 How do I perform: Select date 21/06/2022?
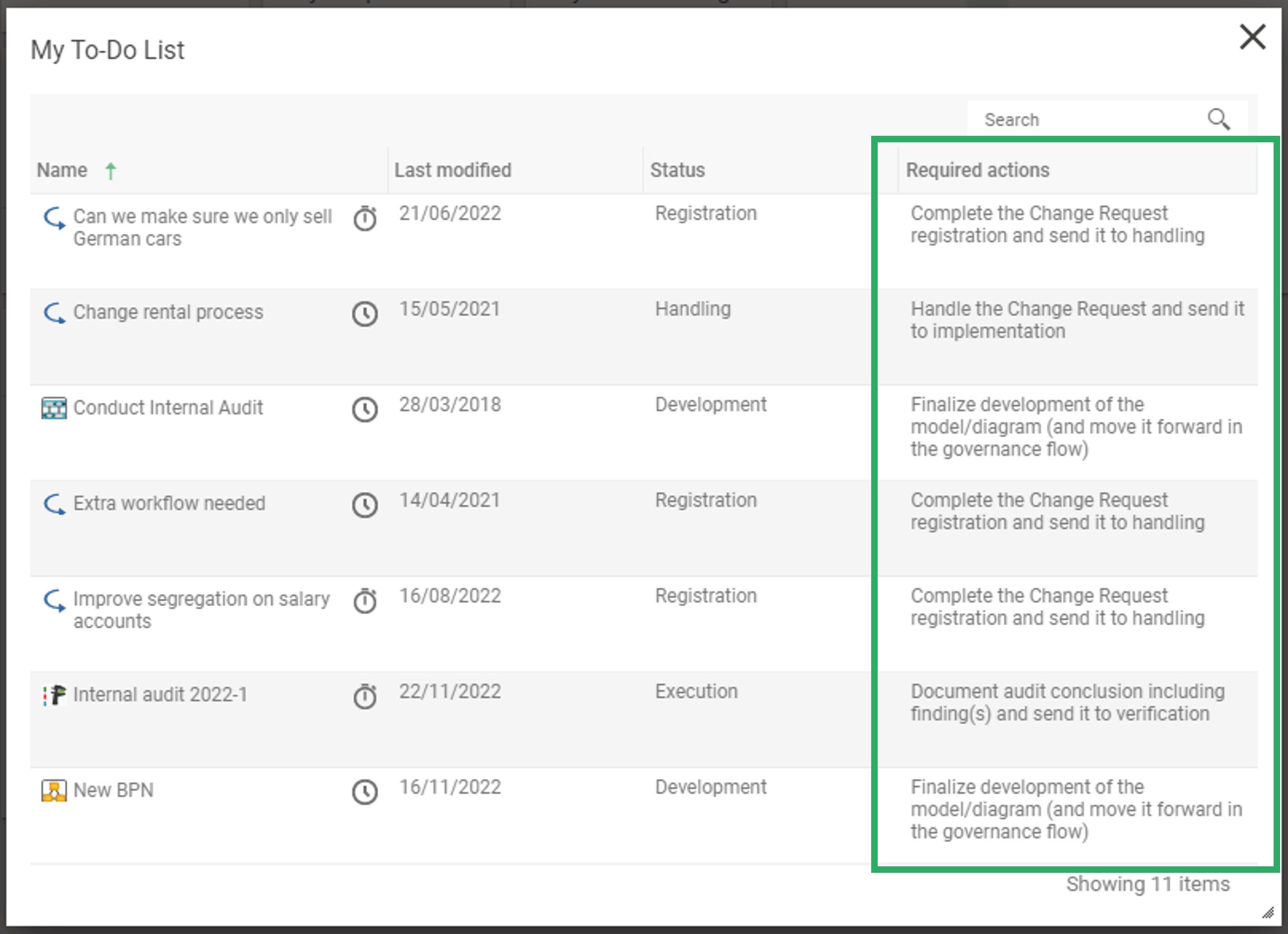450,213
